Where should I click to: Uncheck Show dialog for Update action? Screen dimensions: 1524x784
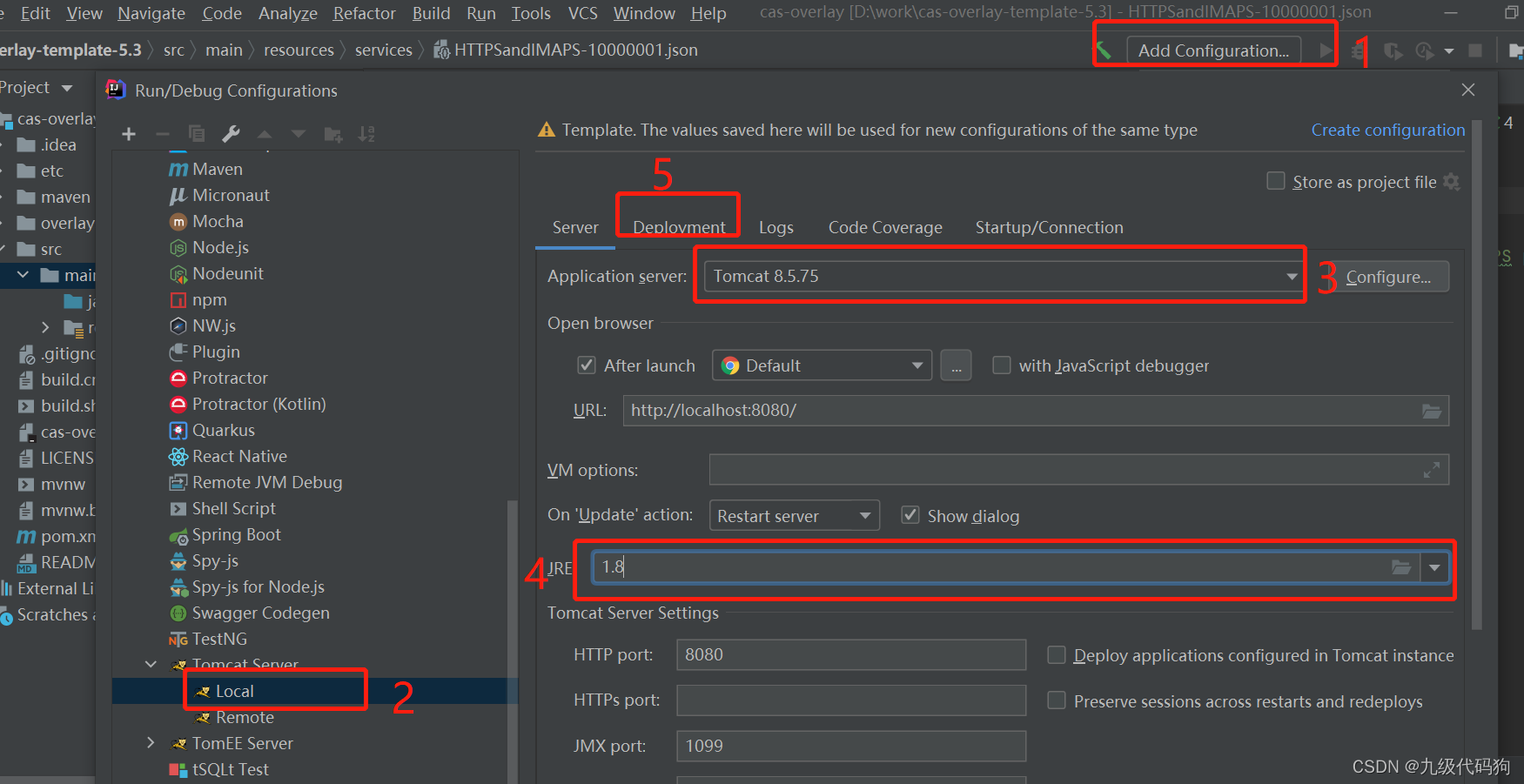(910, 515)
